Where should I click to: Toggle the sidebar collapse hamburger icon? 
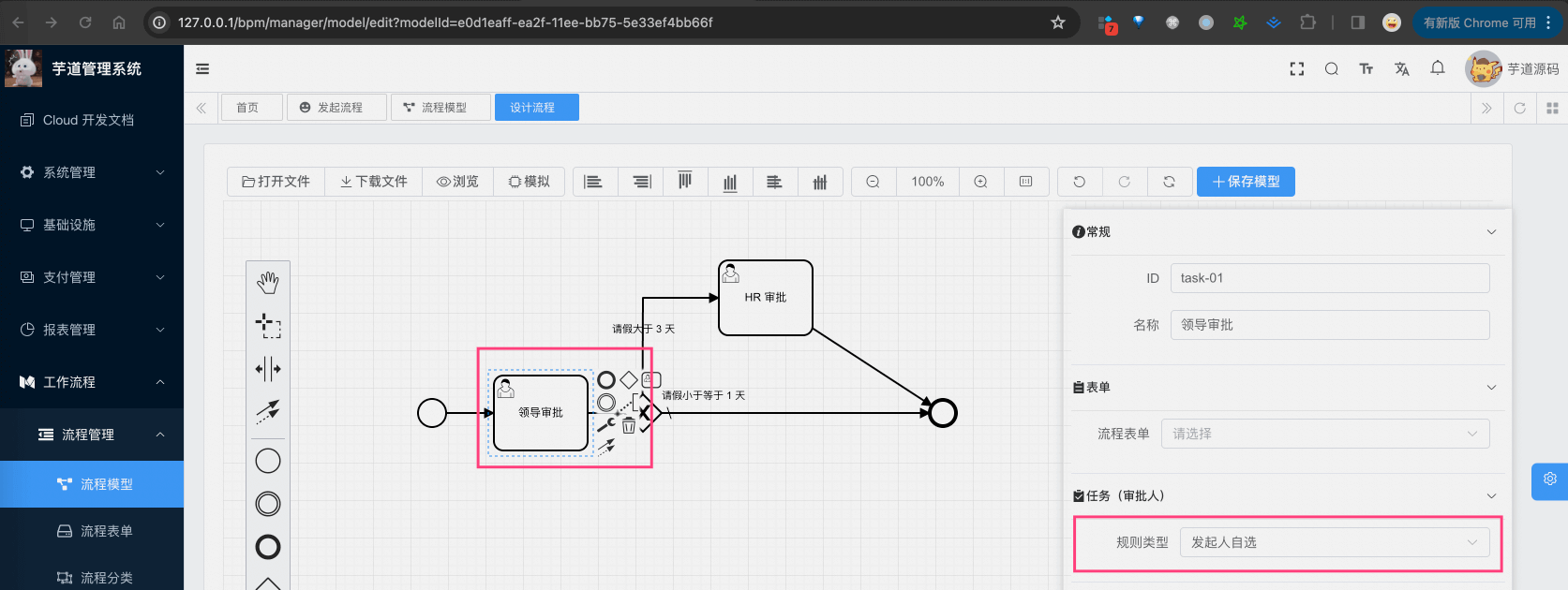(202, 69)
